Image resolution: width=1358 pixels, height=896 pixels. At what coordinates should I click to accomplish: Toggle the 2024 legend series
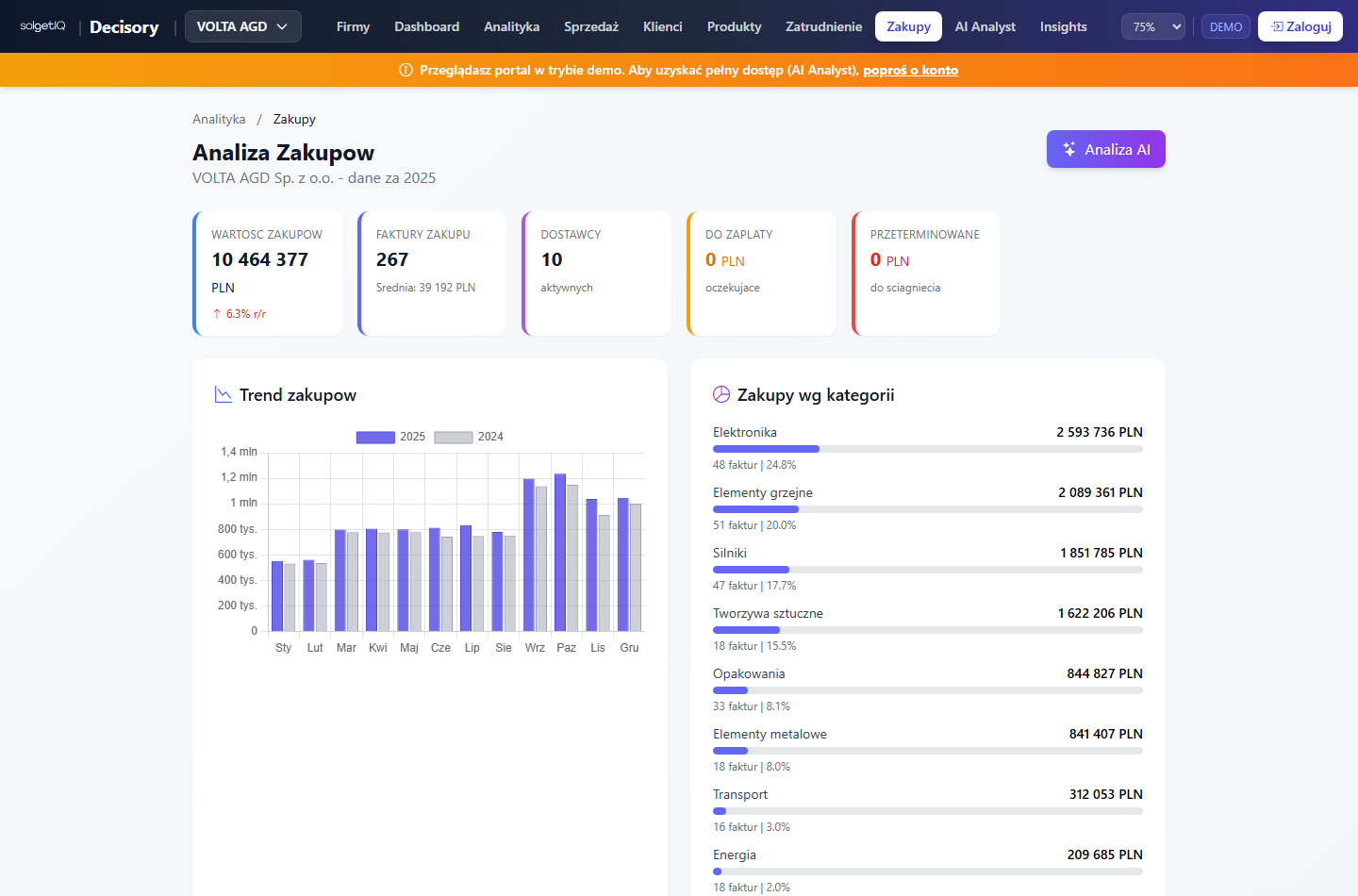(469, 437)
